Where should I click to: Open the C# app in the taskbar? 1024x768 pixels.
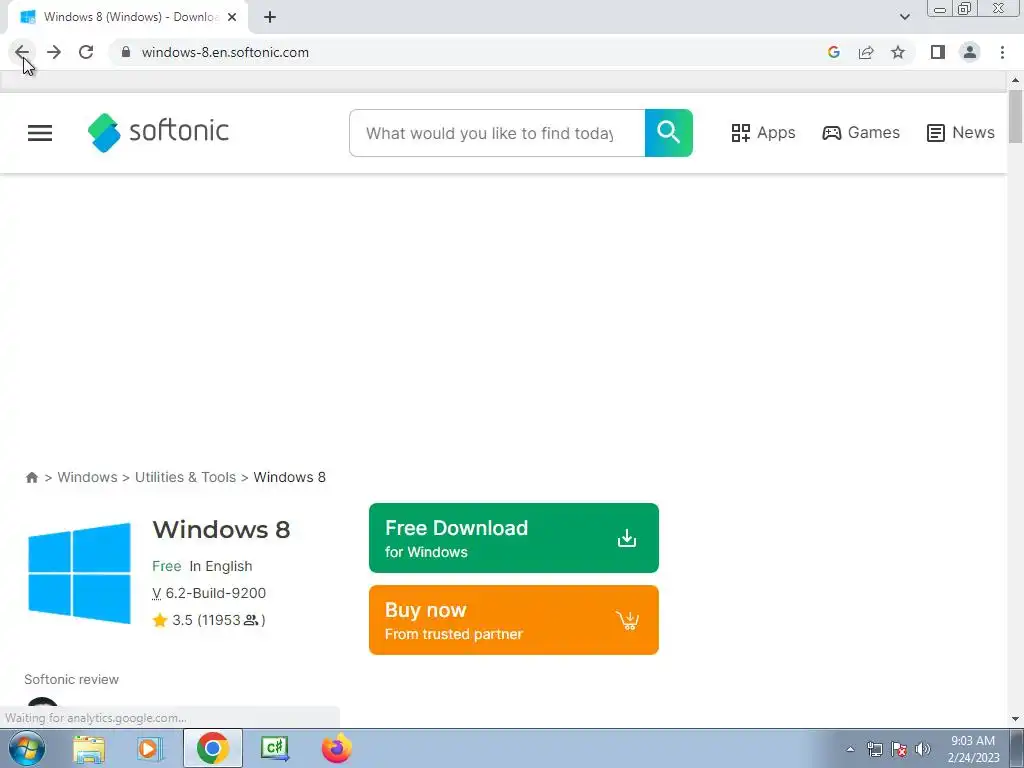coord(275,748)
